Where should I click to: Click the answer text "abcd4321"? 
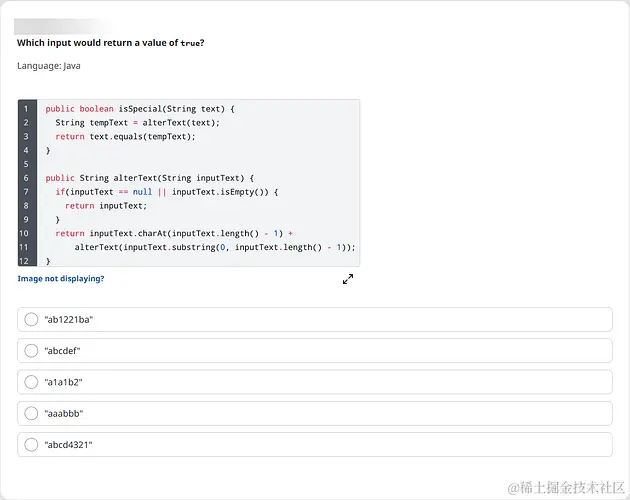68,445
